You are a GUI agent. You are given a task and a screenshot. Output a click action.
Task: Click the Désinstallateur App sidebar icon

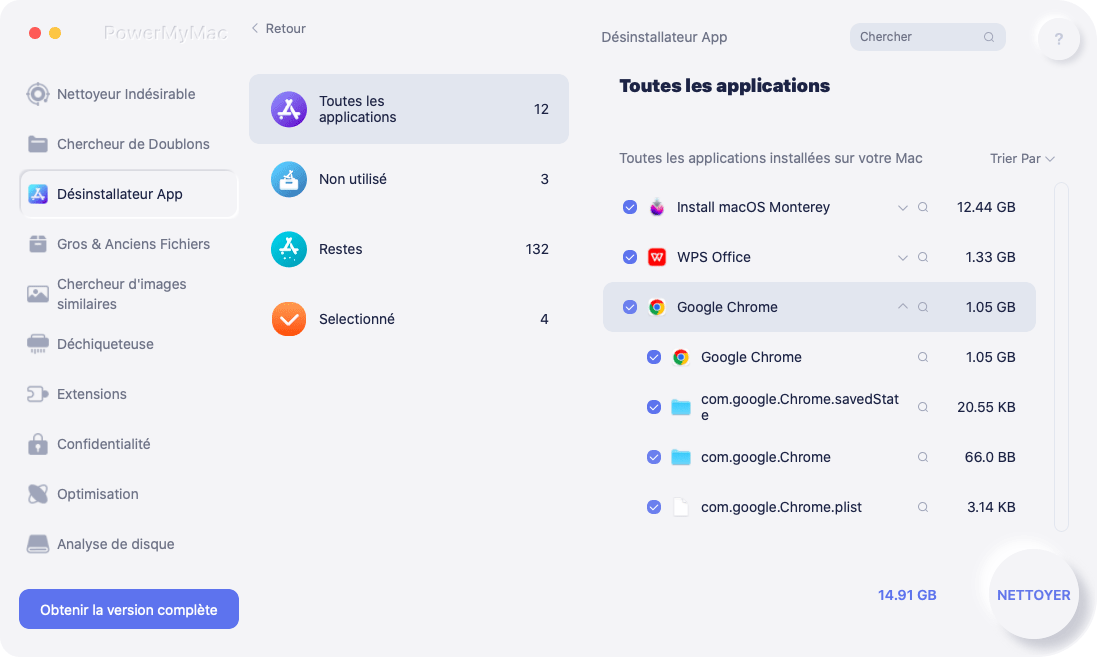click(38, 194)
